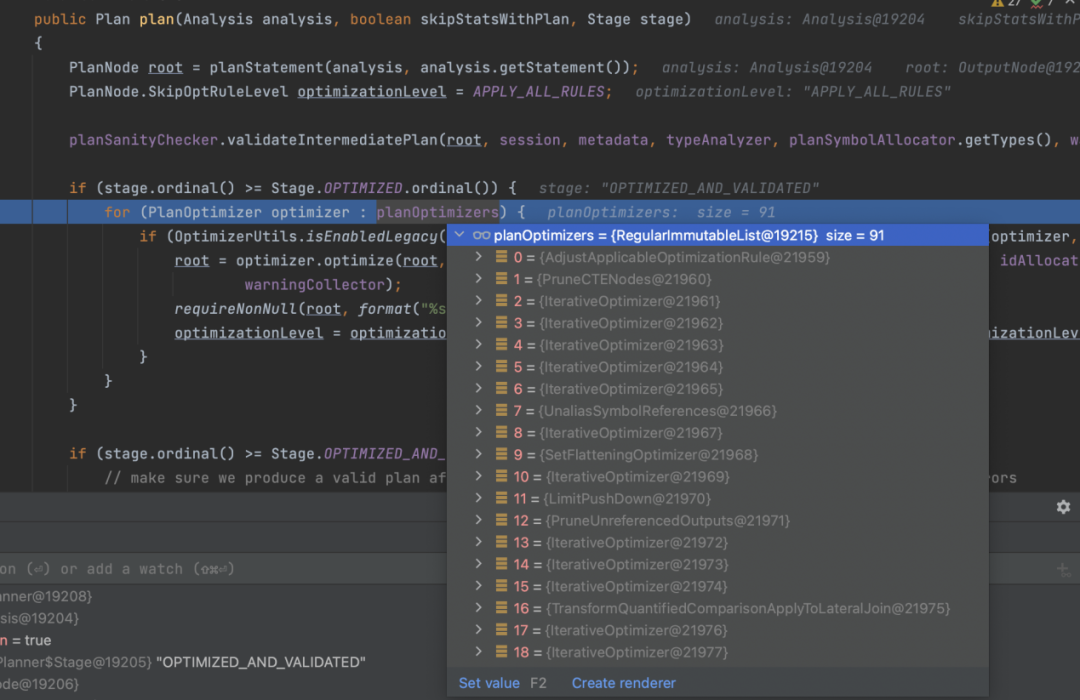
Task: Click the add watch plus icon
Action: (x=1063, y=570)
